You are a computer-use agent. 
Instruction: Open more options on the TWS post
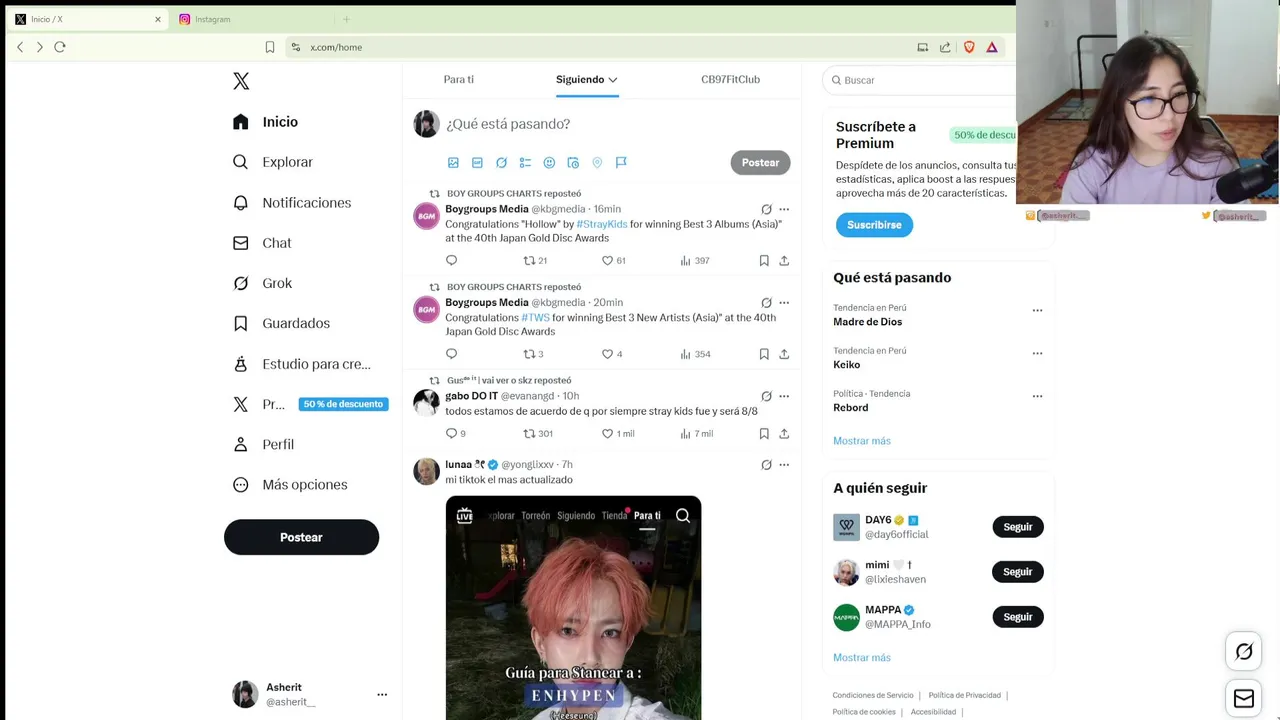[x=784, y=302]
